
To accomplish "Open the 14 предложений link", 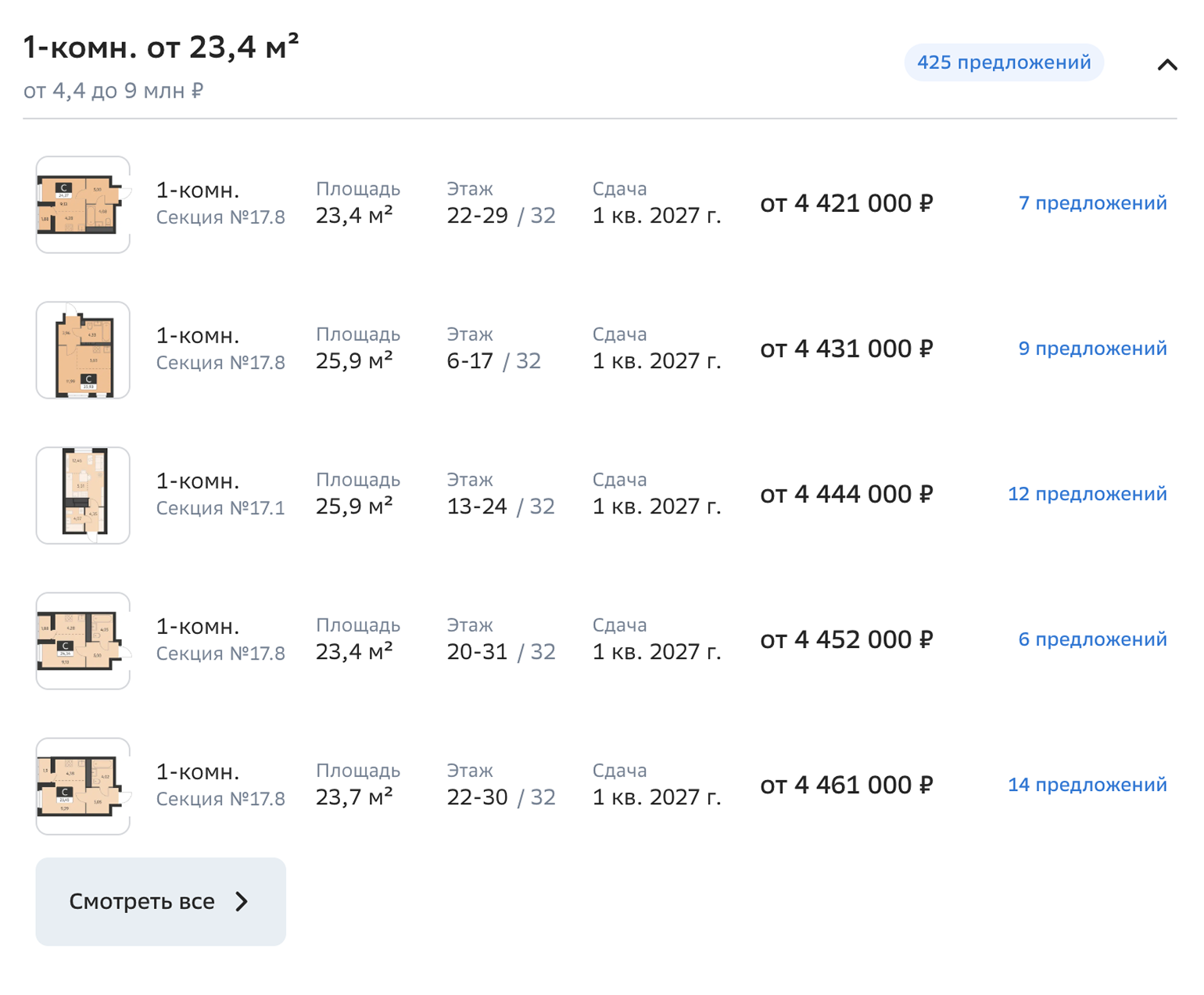I will pos(1087,785).
